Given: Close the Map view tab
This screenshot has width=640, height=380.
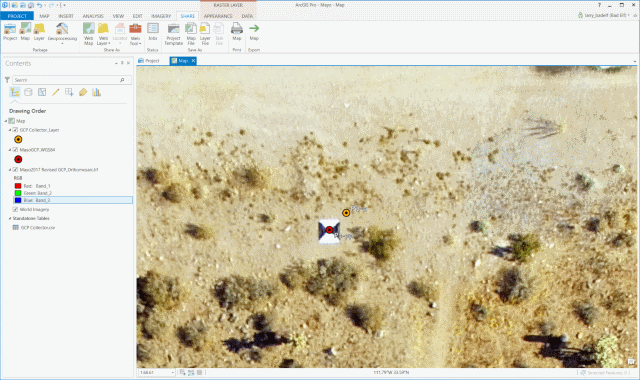Looking at the screenshot, I should click(x=193, y=60).
